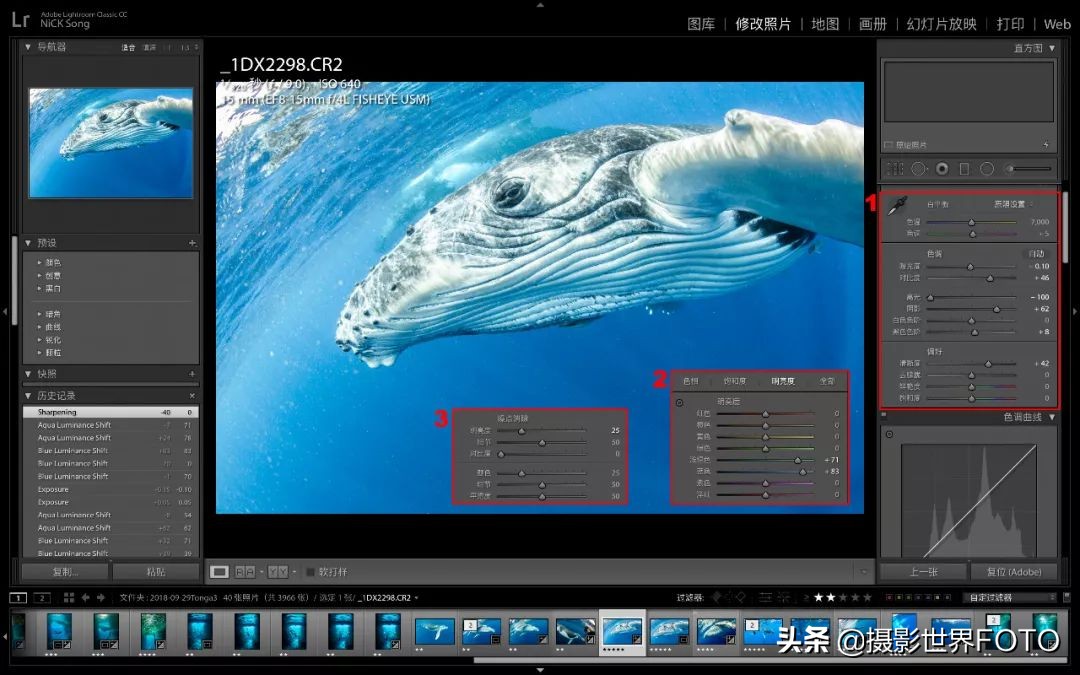
Task: Switch to loupe view in toolbar
Action: click(220, 572)
